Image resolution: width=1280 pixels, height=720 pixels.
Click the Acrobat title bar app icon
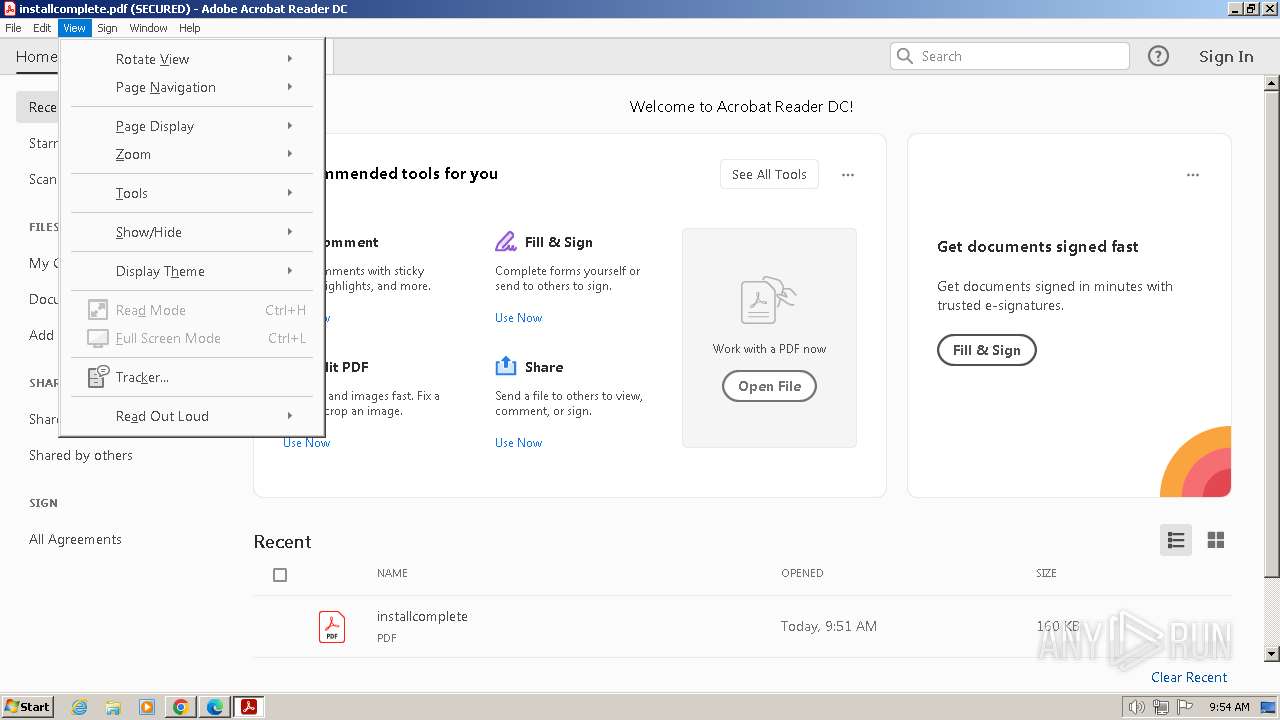10,9
